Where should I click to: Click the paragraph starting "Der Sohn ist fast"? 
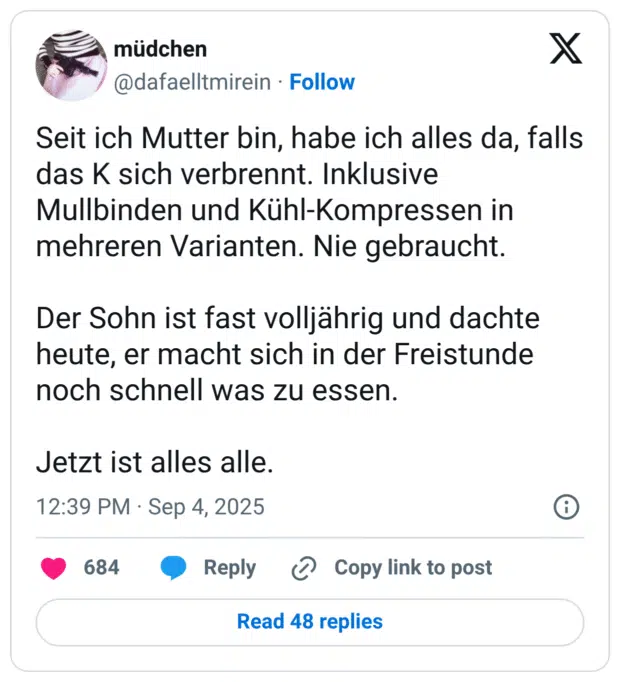click(x=288, y=354)
